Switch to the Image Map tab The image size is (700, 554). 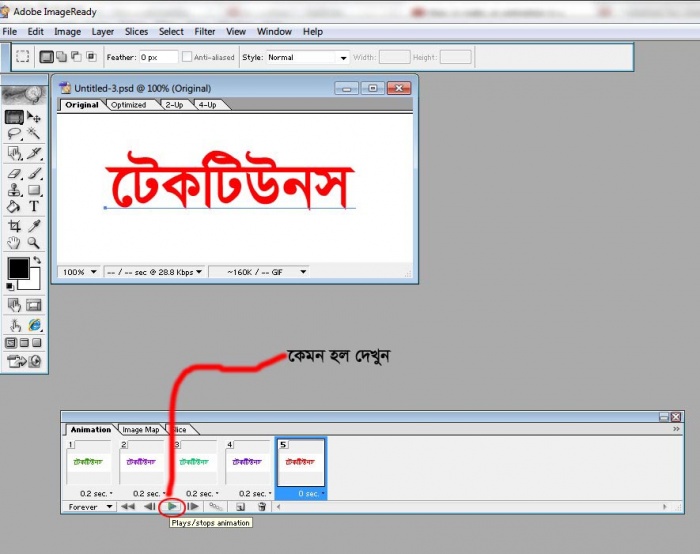(141, 429)
